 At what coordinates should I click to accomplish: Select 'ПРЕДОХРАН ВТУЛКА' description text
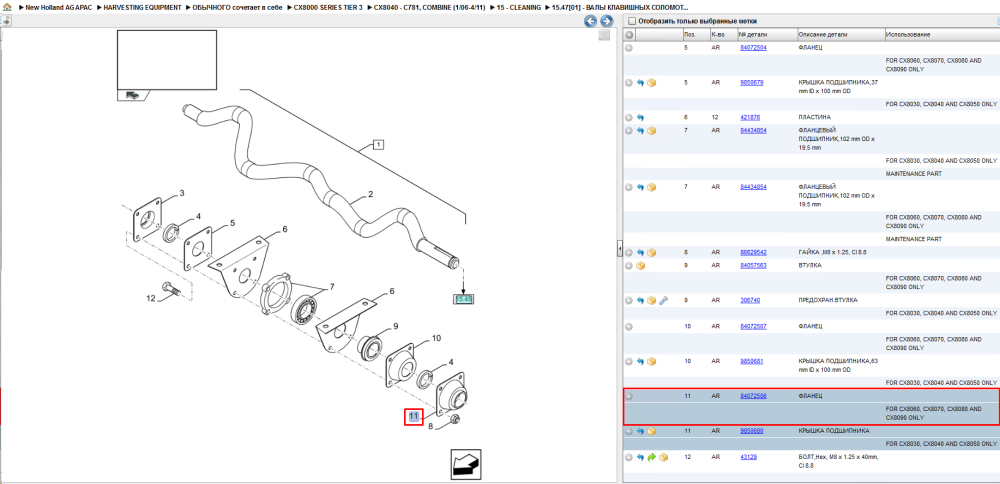click(x=828, y=300)
